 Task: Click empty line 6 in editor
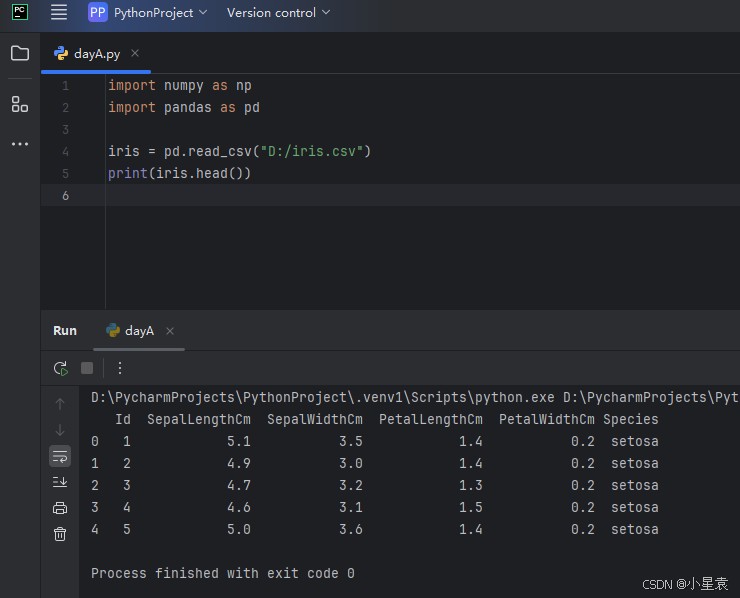click(x=300, y=195)
